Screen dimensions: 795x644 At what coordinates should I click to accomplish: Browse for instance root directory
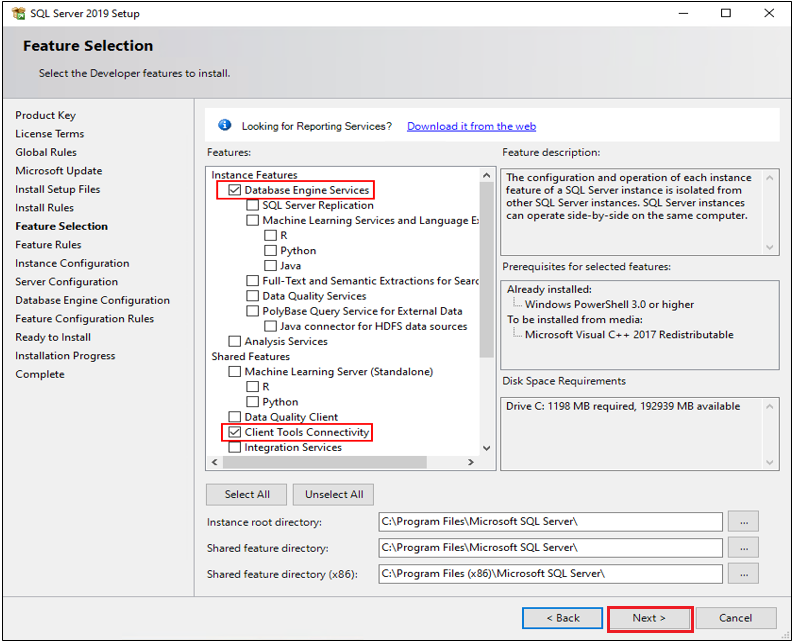pos(743,522)
